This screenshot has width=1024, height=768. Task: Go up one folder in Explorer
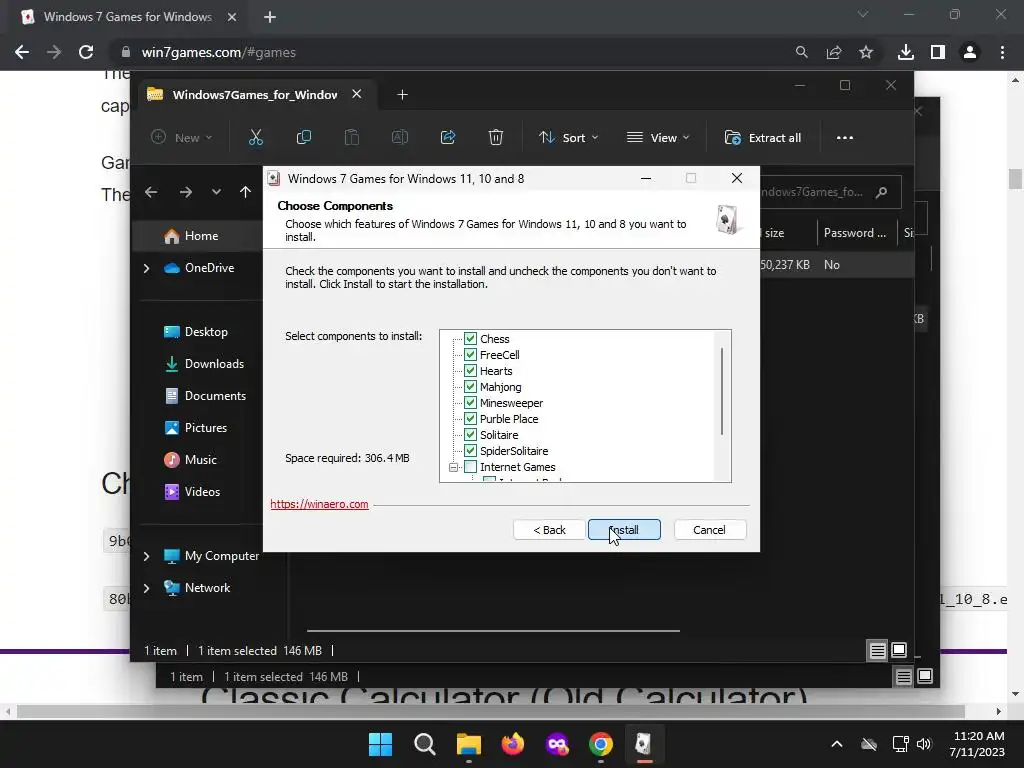246,192
